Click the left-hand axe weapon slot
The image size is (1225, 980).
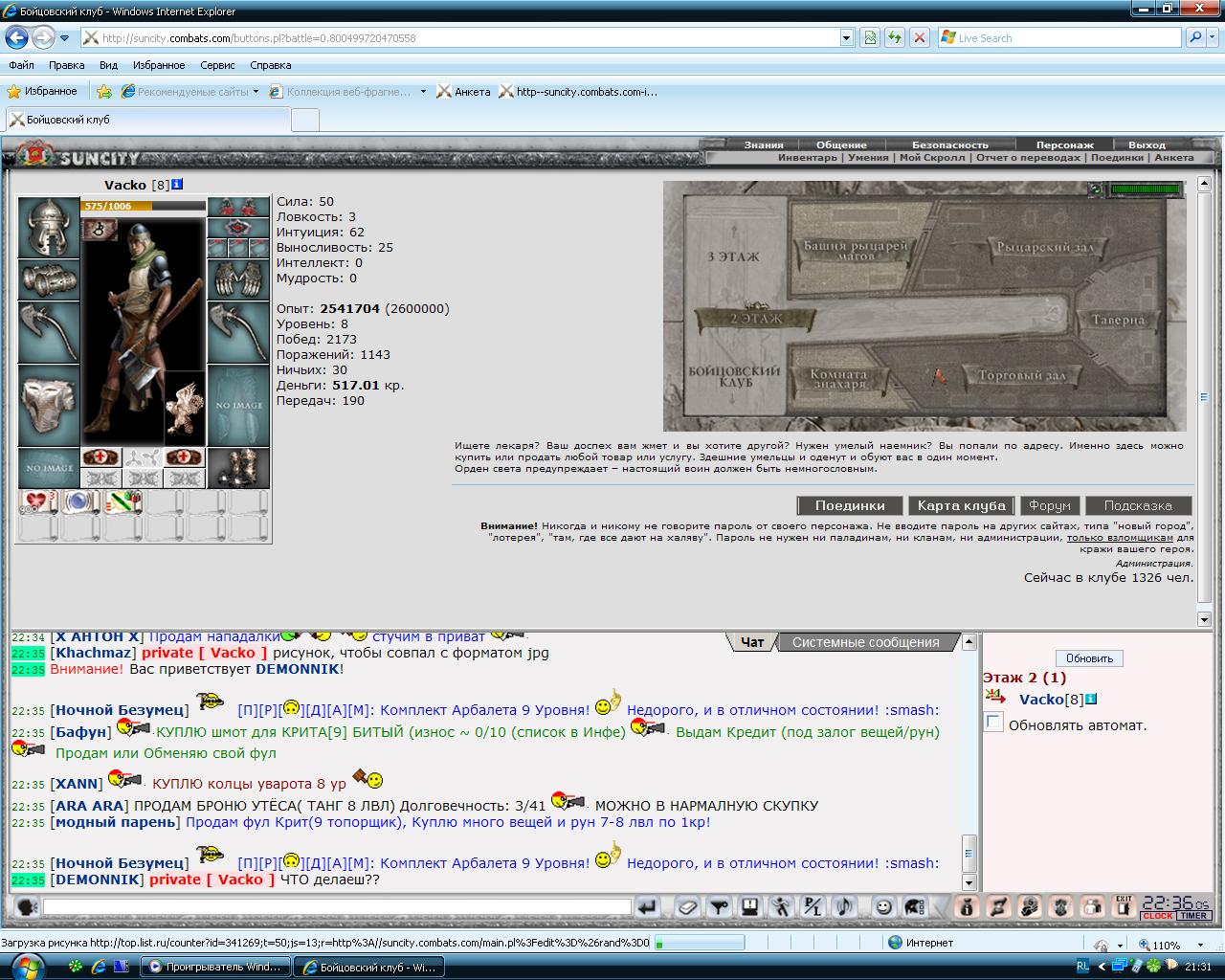click(x=48, y=331)
